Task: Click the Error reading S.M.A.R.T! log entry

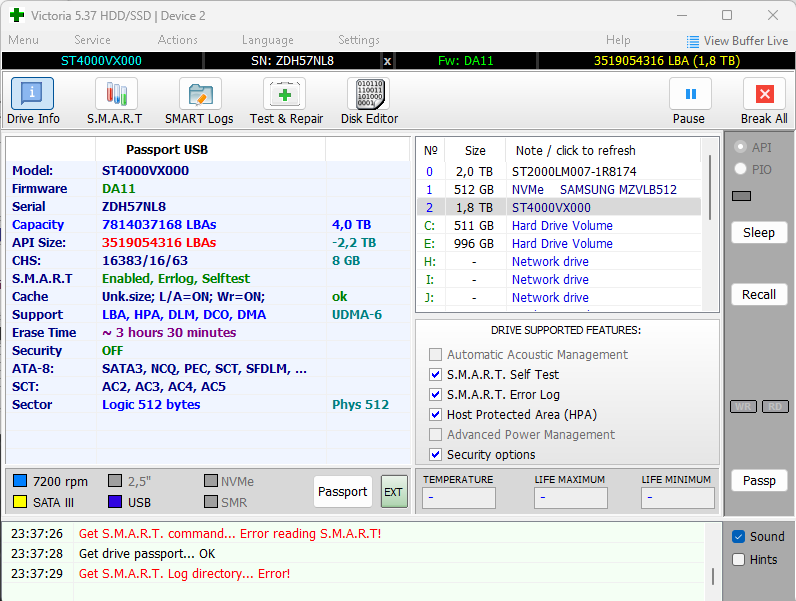Action: click(x=230, y=533)
